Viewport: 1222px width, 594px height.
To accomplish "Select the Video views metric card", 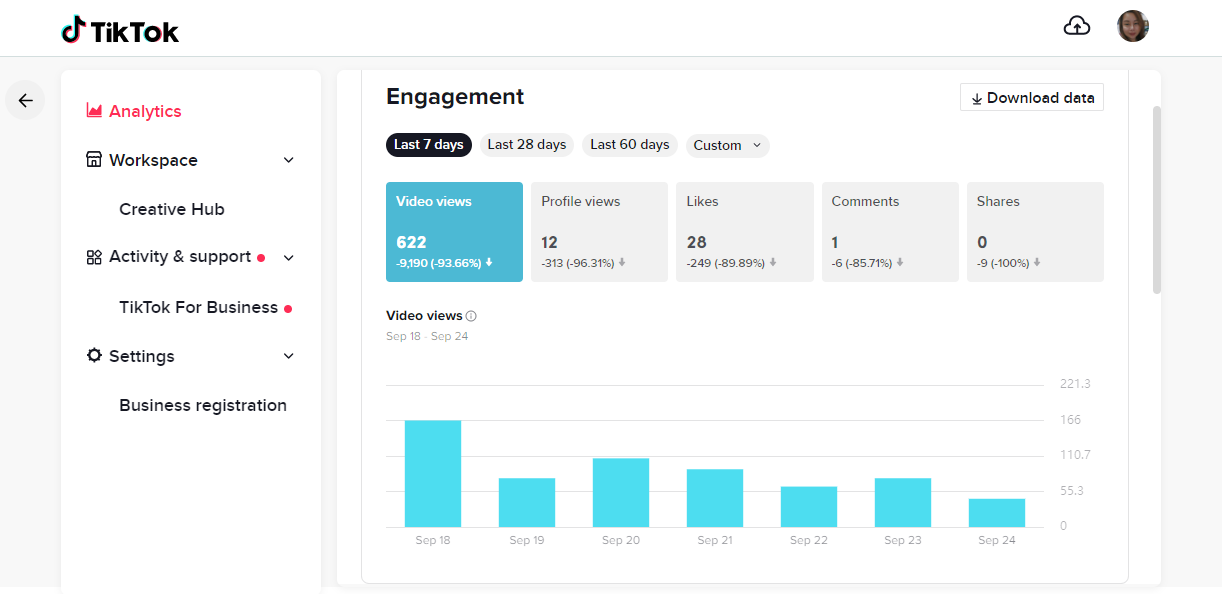I will pyautogui.click(x=454, y=232).
